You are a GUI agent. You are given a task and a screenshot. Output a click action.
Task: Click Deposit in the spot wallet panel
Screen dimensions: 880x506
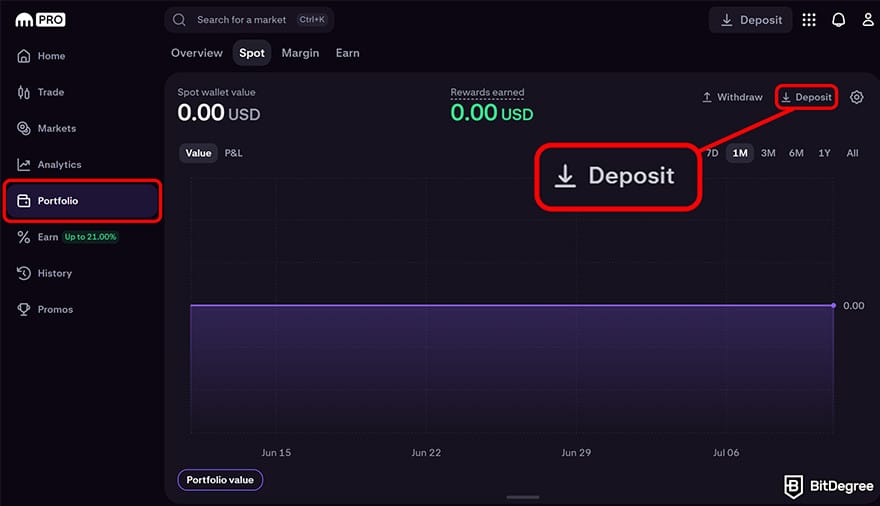tap(806, 97)
